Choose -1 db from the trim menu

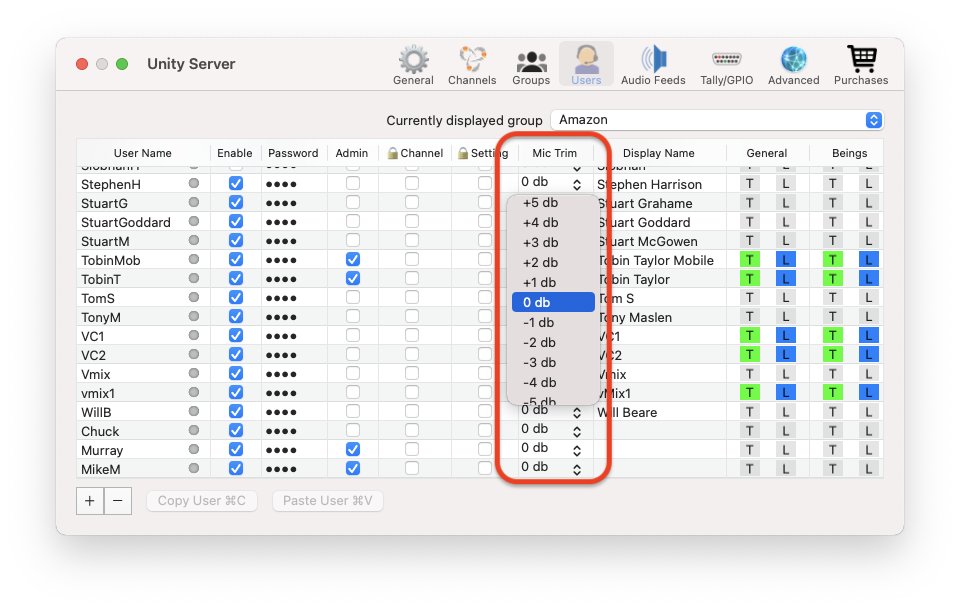click(x=553, y=323)
